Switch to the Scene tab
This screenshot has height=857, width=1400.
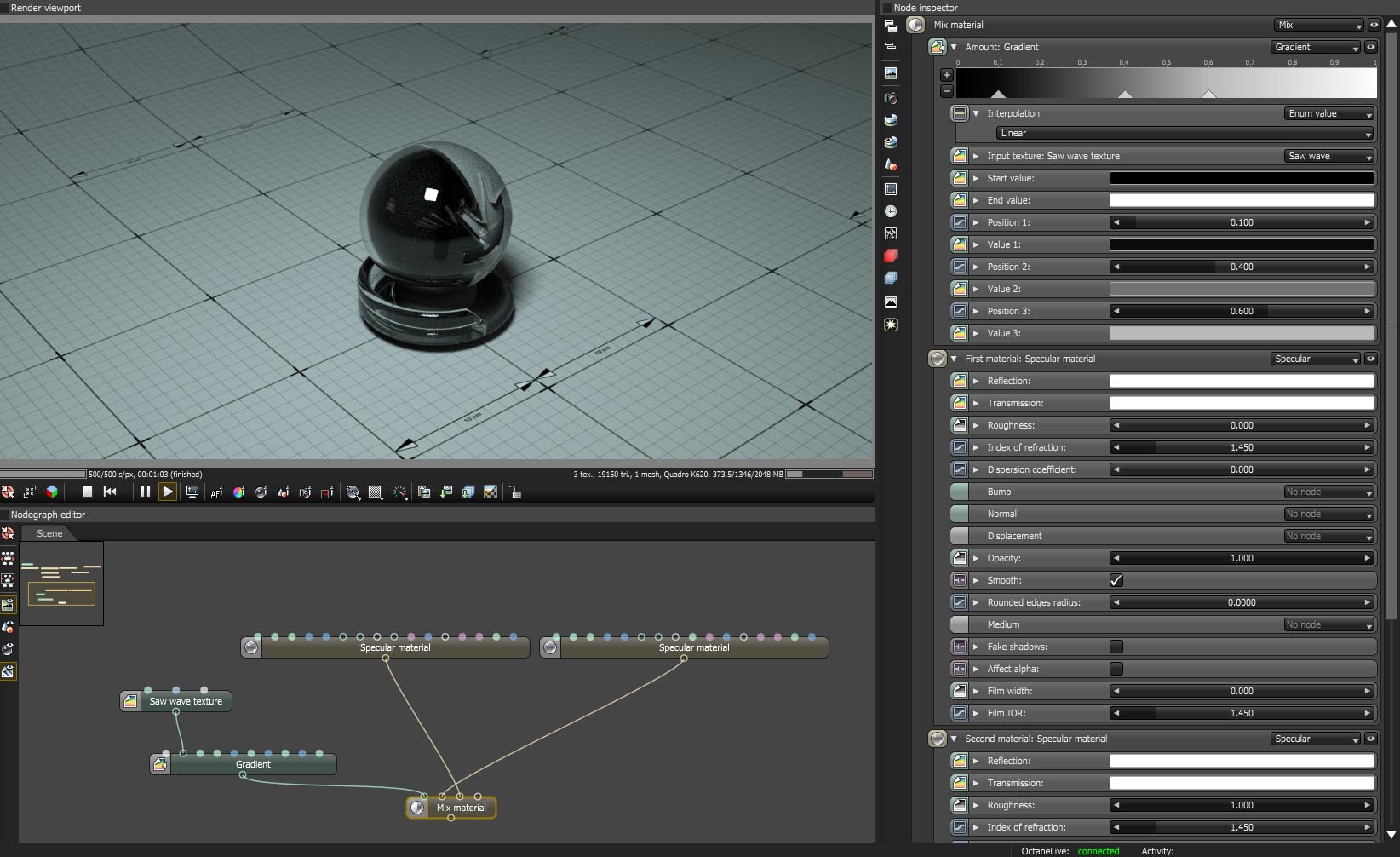tap(49, 533)
